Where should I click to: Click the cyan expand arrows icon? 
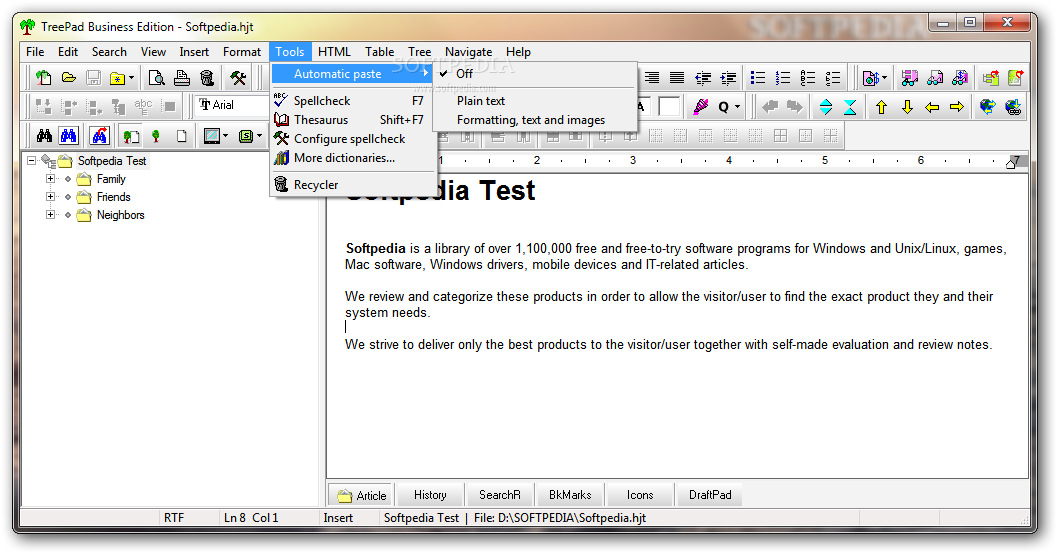click(825, 107)
